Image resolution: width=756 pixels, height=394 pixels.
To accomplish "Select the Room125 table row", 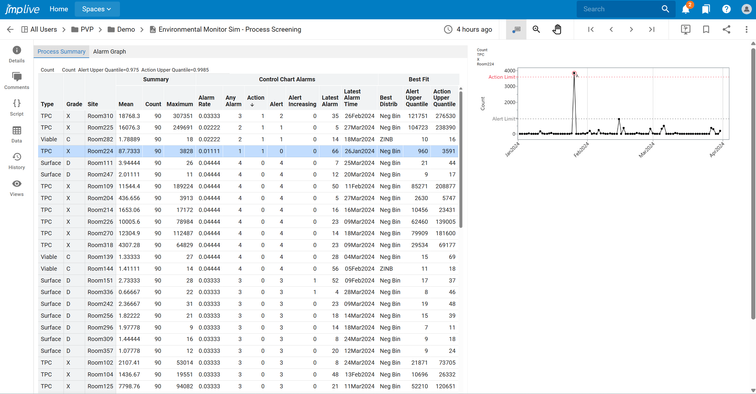I will [x=248, y=386].
